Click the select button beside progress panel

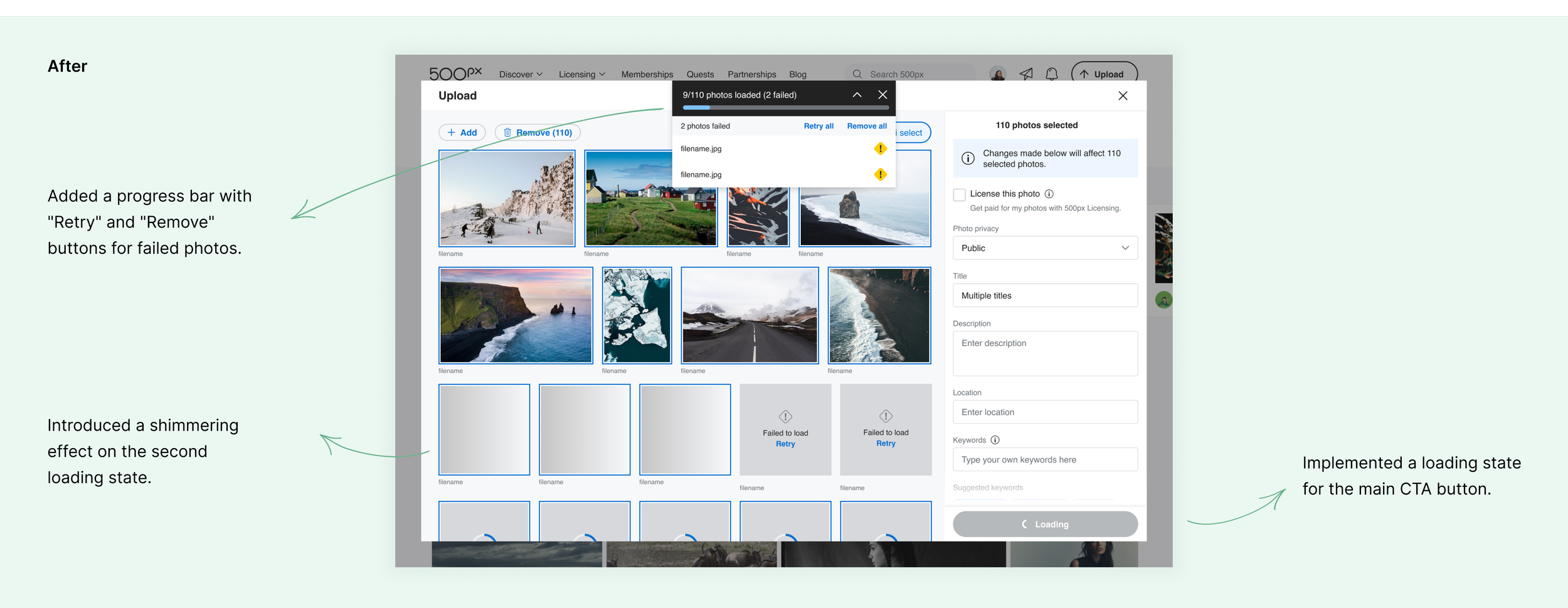tap(913, 132)
